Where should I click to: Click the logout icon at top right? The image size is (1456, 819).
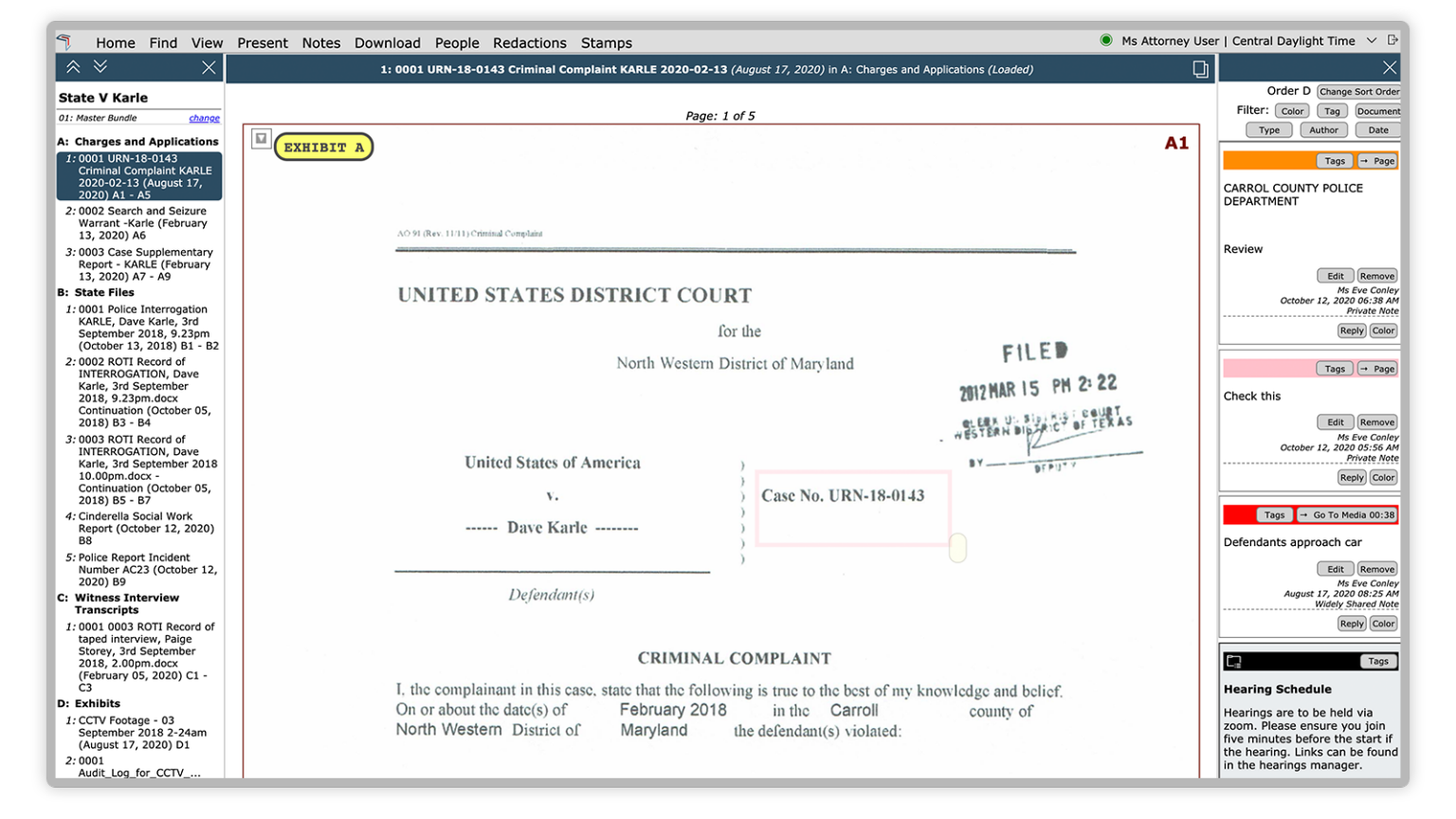1392,41
